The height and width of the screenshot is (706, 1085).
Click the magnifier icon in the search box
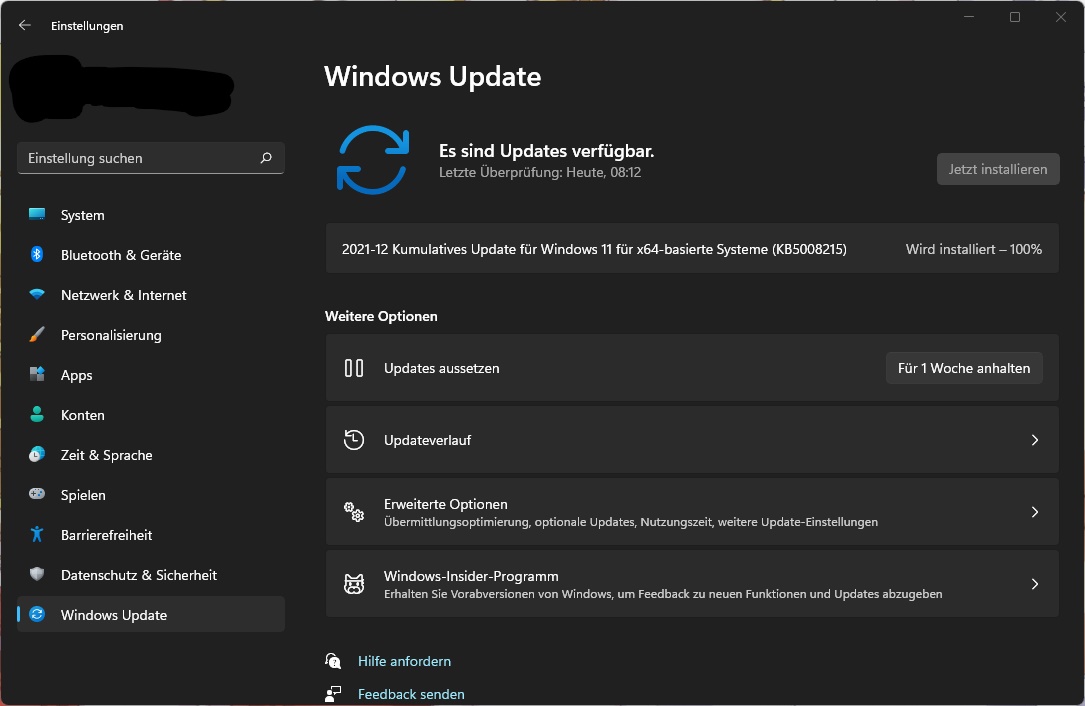tap(266, 158)
